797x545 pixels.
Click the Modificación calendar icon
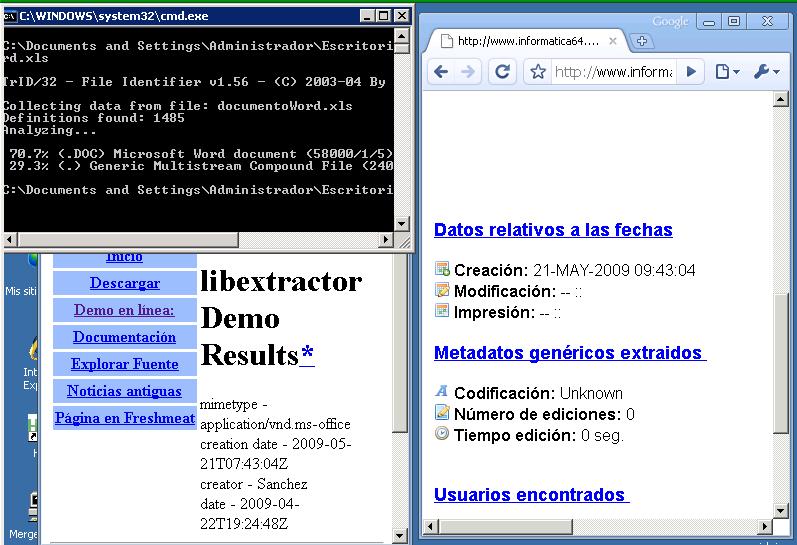[442, 290]
